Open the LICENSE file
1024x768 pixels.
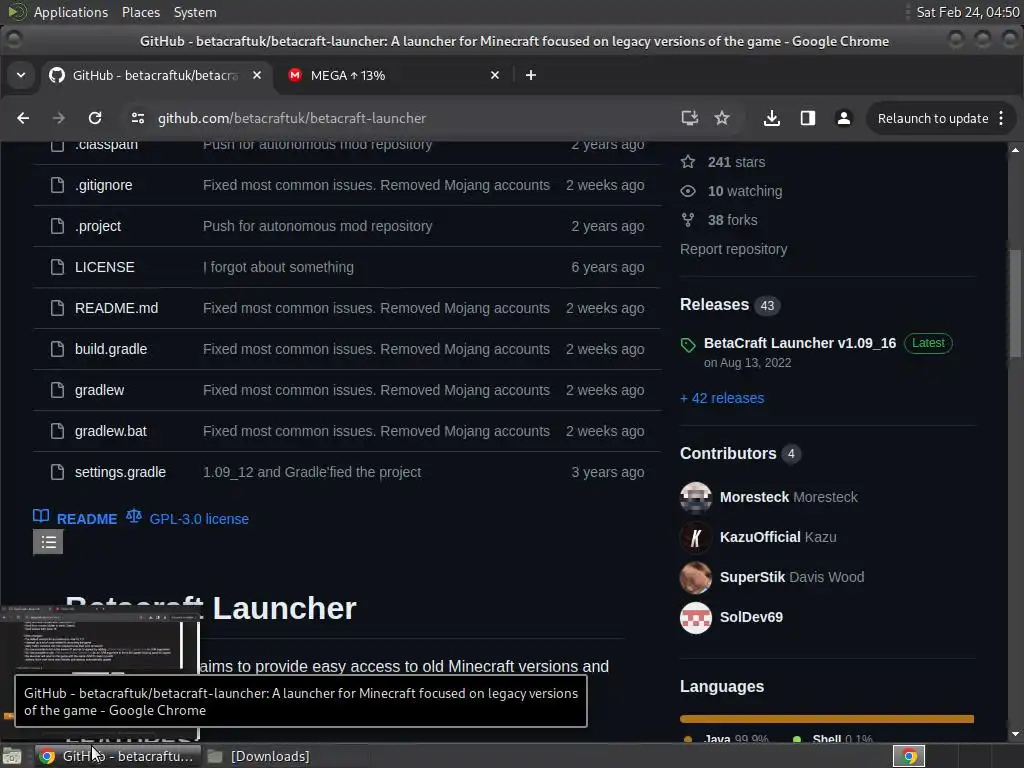coord(104,267)
